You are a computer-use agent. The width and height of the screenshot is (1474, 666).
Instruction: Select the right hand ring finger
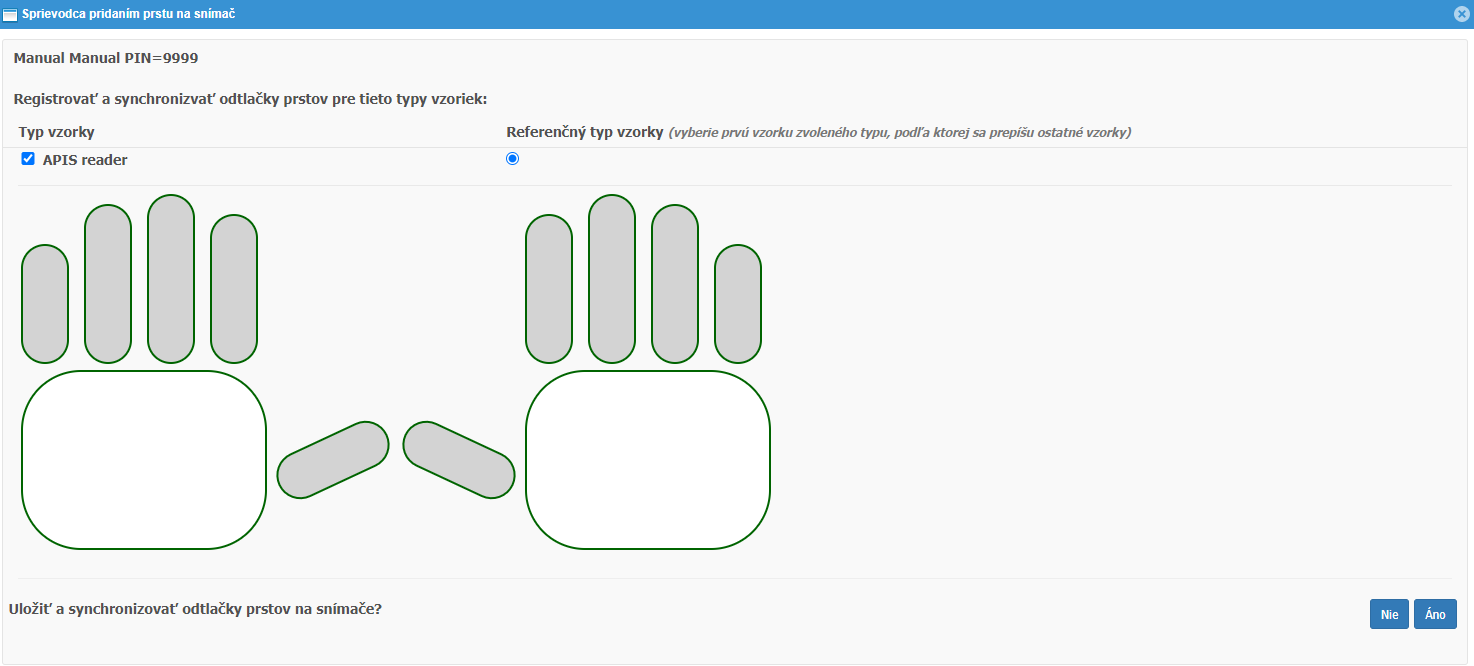click(675, 283)
